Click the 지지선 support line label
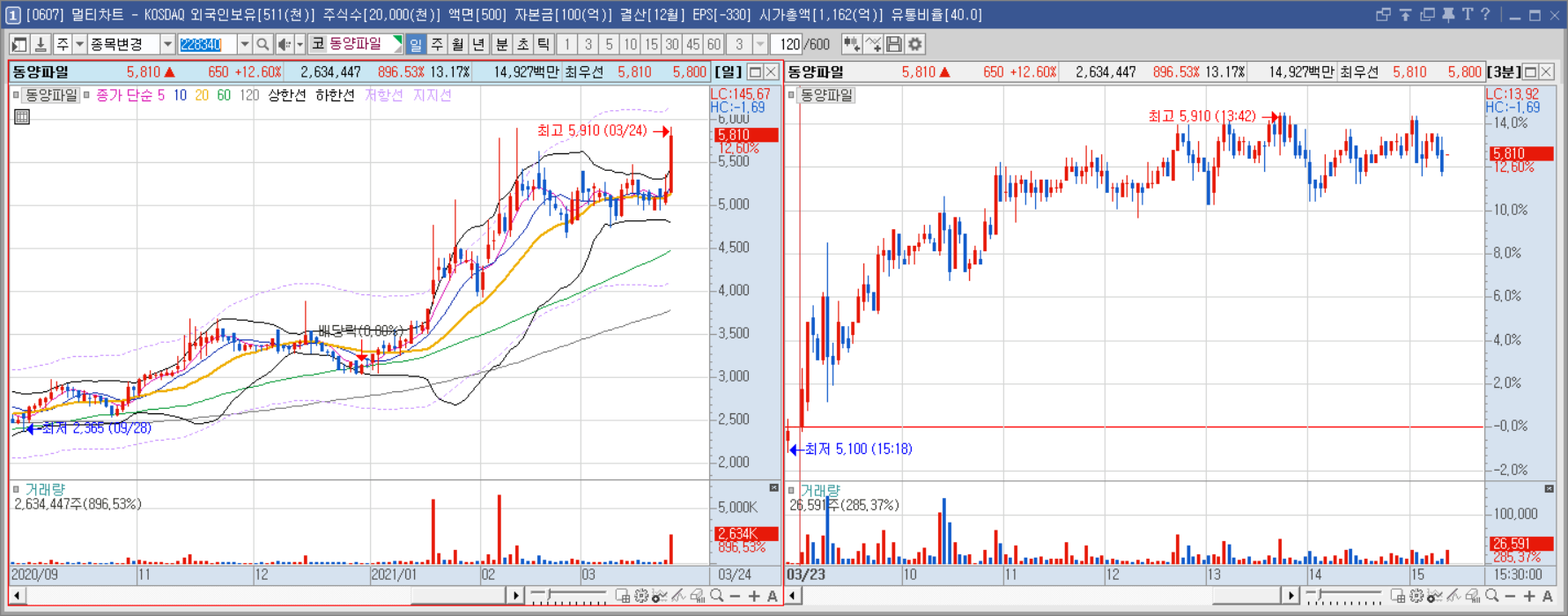Image resolution: width=1568 pixels, height=616 pixels. 433,95
